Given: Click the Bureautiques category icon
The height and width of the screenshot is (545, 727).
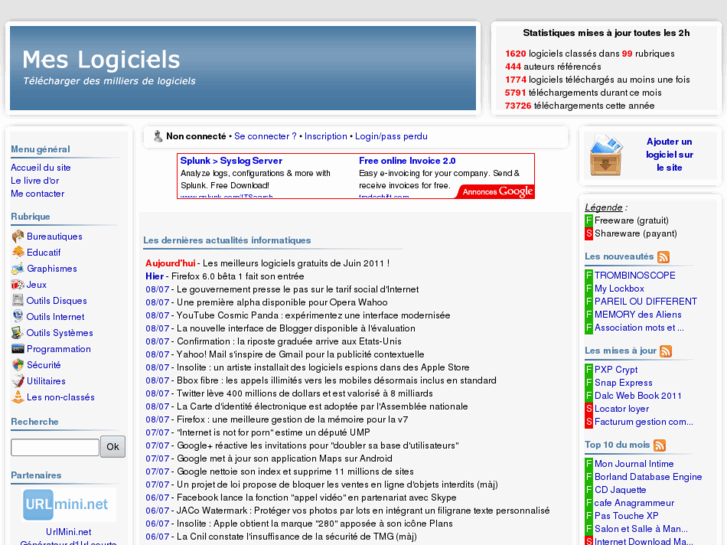Looking at the screenshot, I should click(18, 237).
